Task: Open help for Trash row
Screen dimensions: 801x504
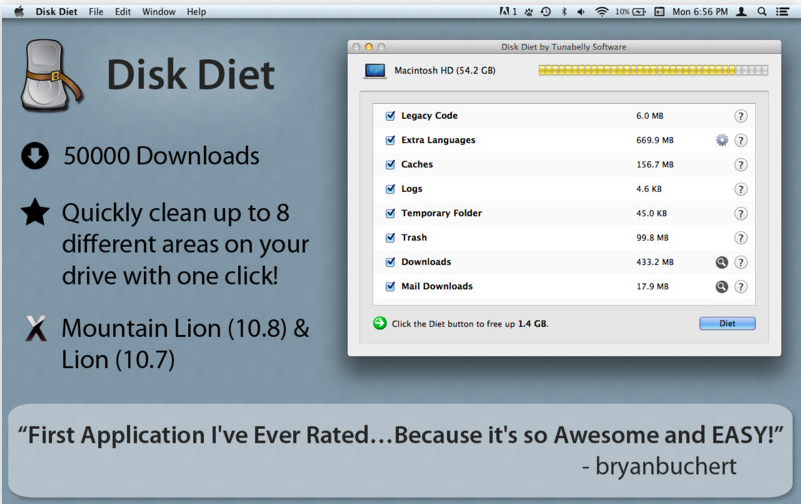Action: click(x=741, y=238)
